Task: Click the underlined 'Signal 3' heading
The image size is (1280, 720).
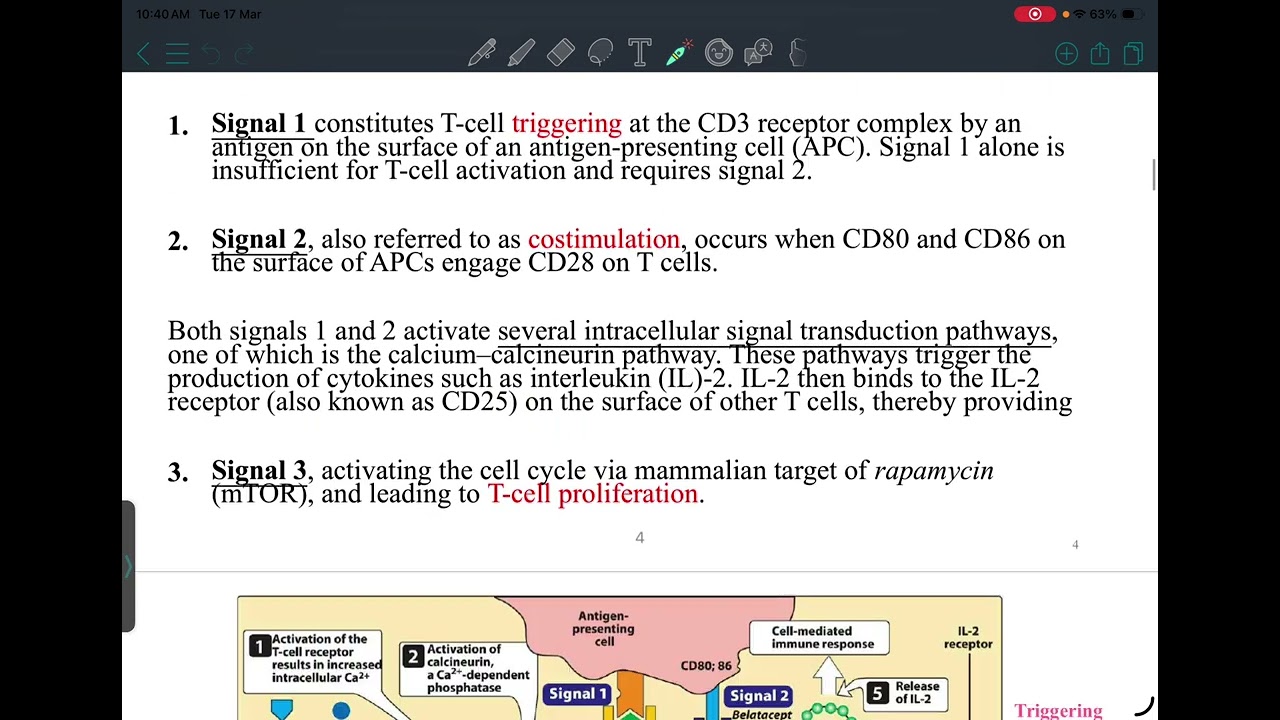Action: coord(259,471)
